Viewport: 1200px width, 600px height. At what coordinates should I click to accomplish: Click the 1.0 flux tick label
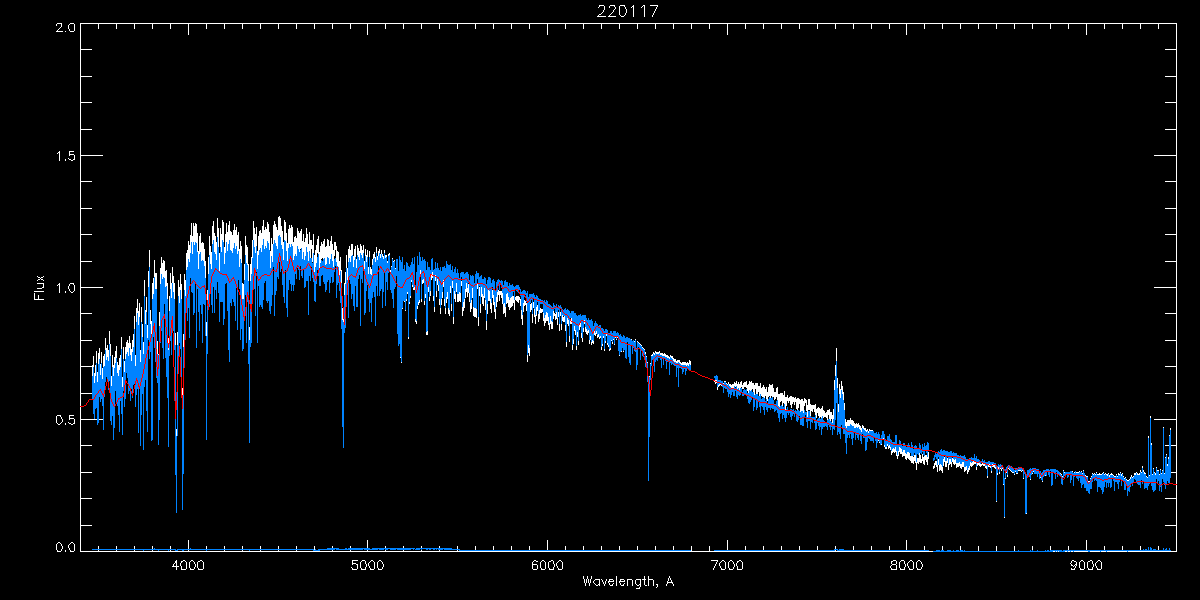pos(66,288)
